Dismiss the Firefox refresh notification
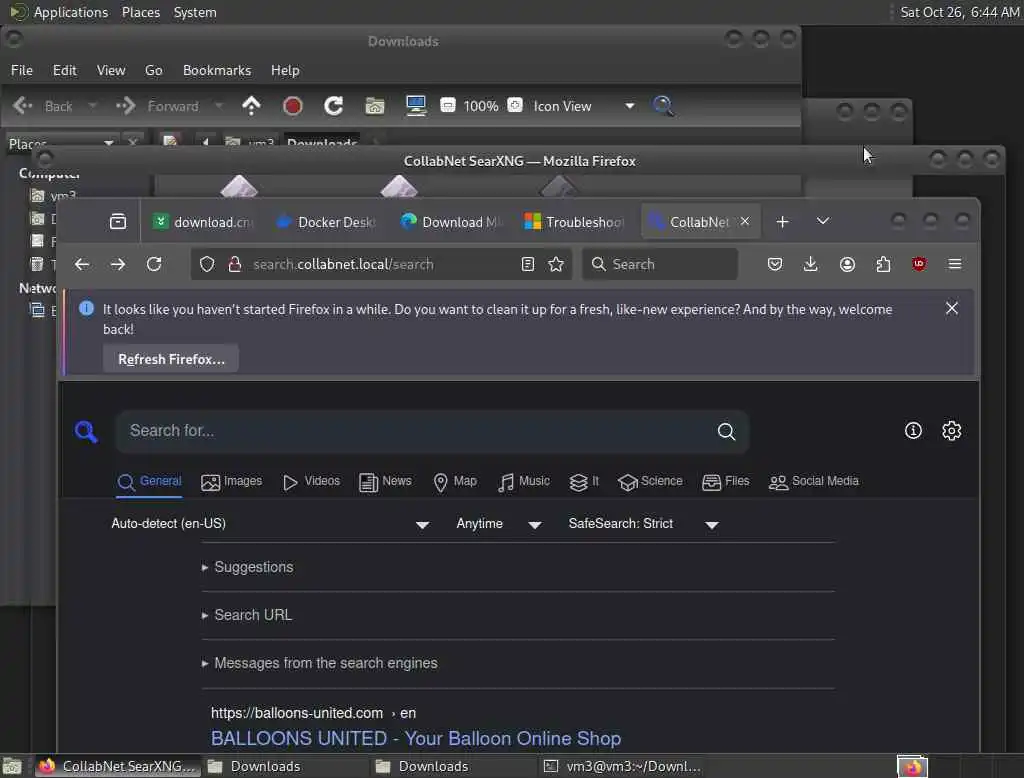 tap(952, 308)
